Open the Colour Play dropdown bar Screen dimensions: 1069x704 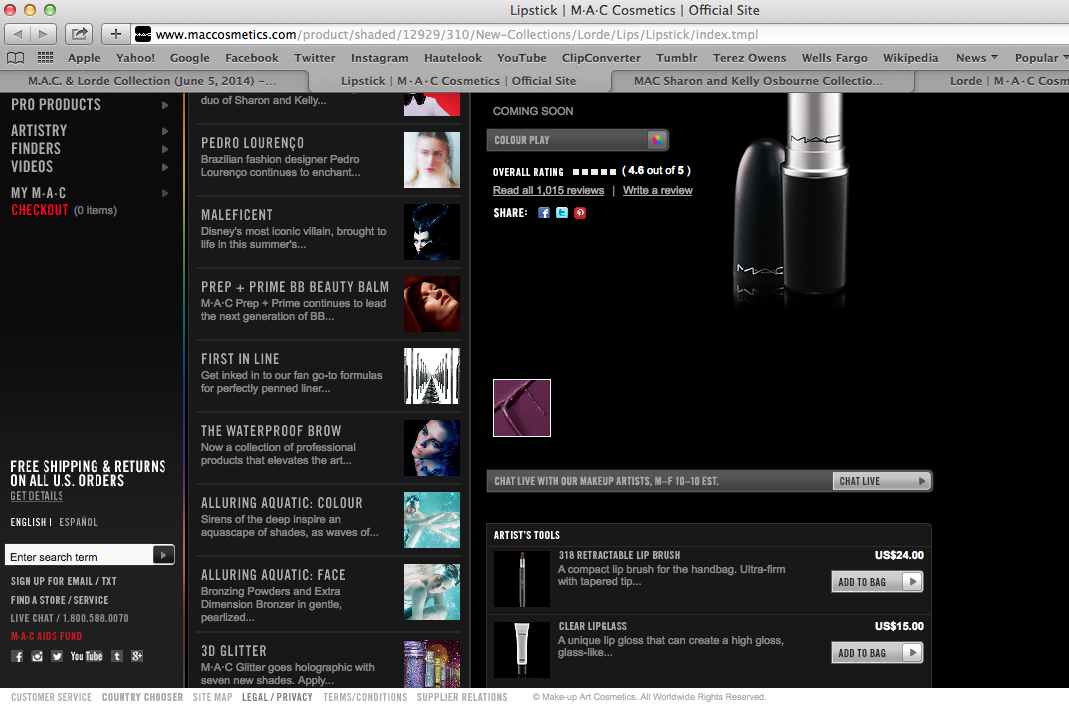(x=577, y=140)
